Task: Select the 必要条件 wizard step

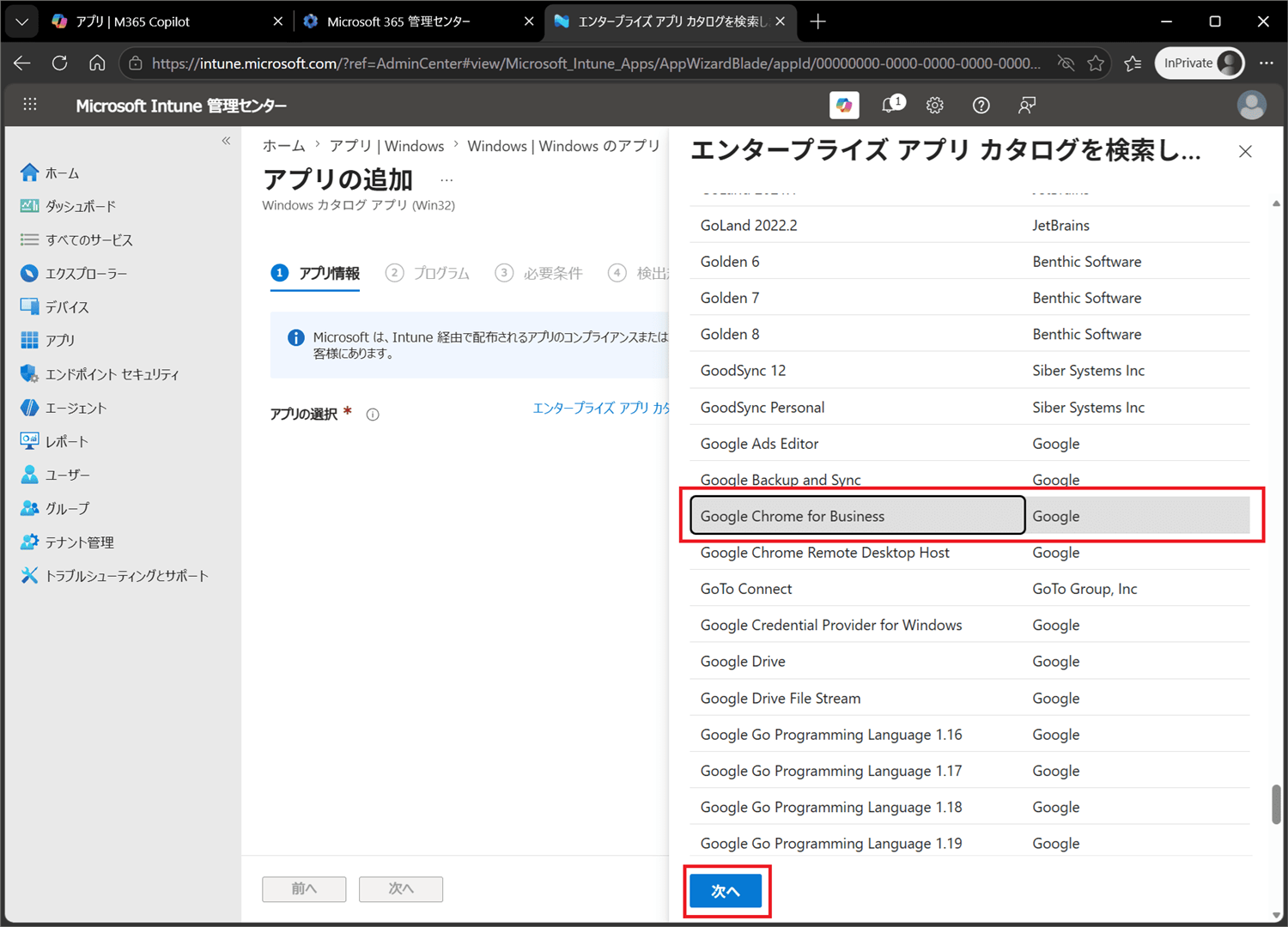Action: [x=538, y=273]
